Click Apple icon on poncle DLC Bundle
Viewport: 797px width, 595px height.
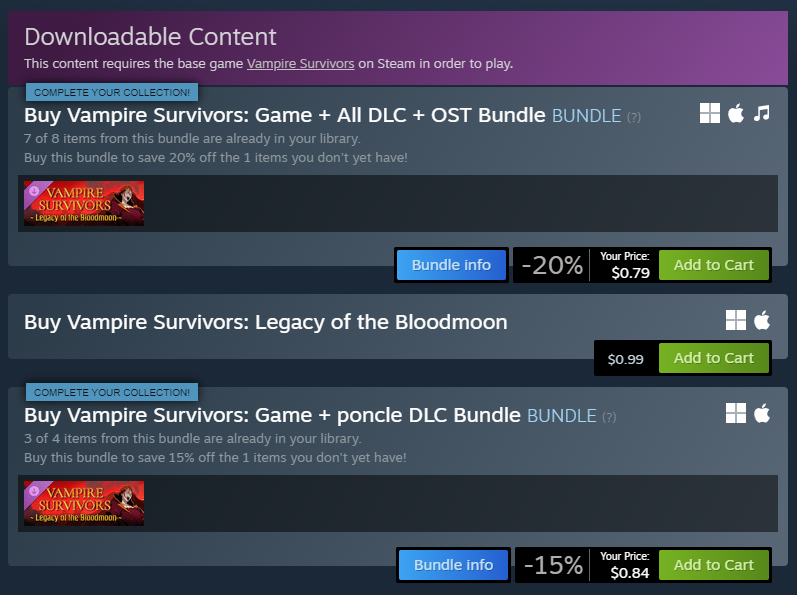[x=762, y=413]
